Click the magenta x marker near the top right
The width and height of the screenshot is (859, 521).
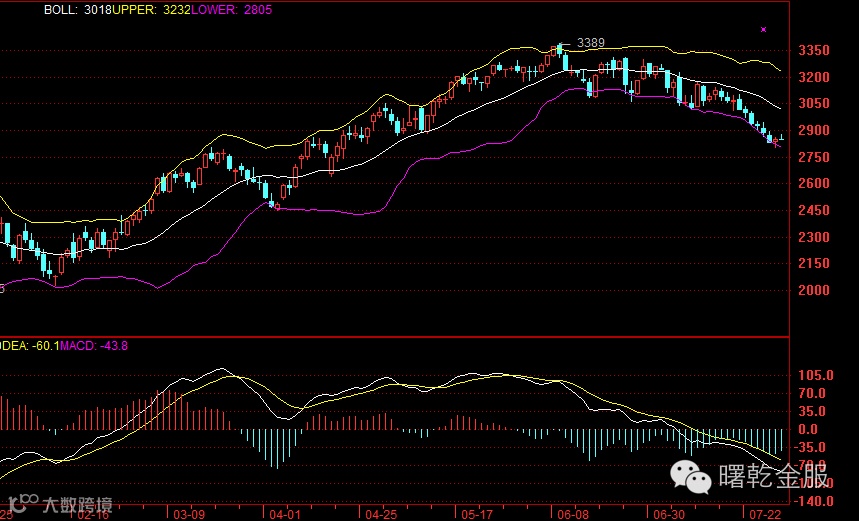coord(763,30)
